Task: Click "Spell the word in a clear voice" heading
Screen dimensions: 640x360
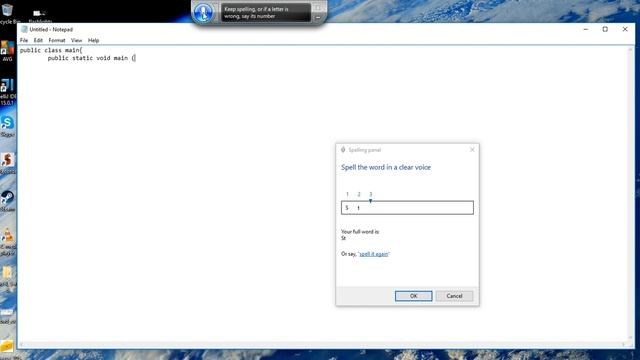Action: point(386,167)
